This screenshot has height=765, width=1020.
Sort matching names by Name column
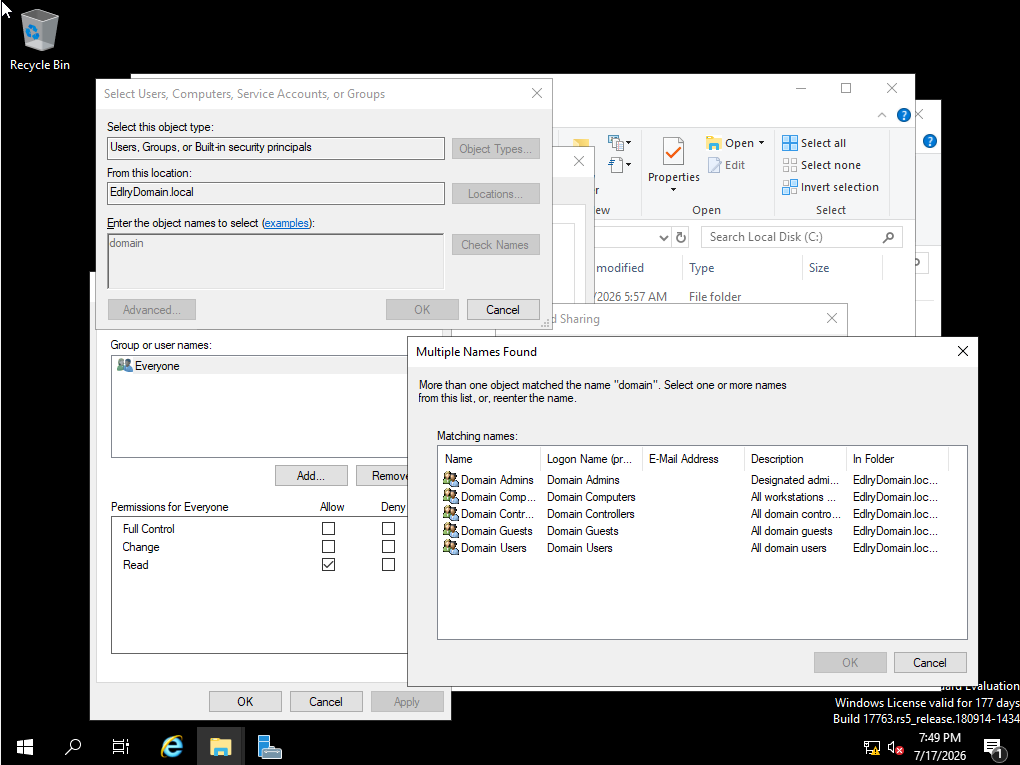click(489, 459)
